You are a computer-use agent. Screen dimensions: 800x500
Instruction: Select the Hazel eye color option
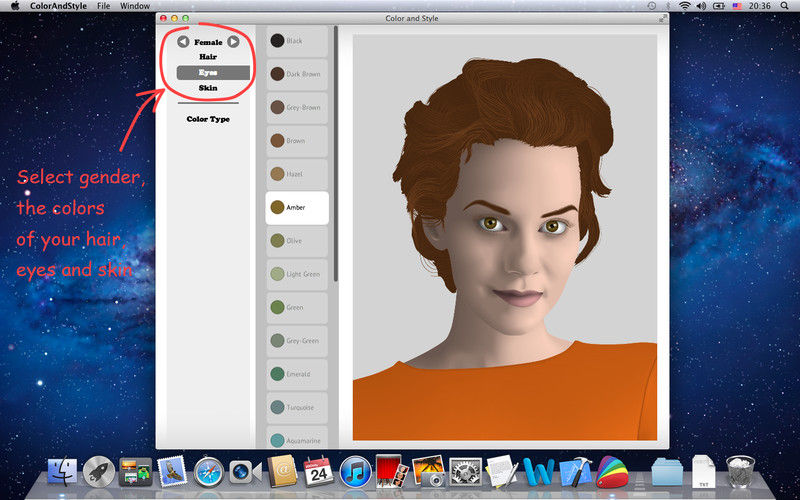[x=297, y=174]
